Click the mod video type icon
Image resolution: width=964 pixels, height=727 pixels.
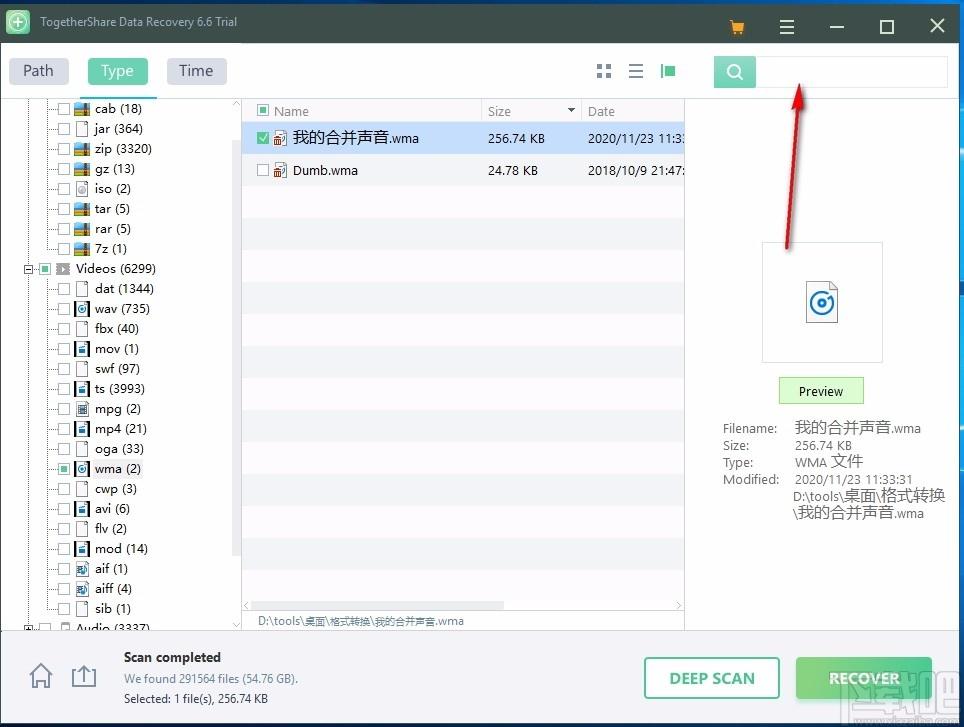tap(82, 549)
